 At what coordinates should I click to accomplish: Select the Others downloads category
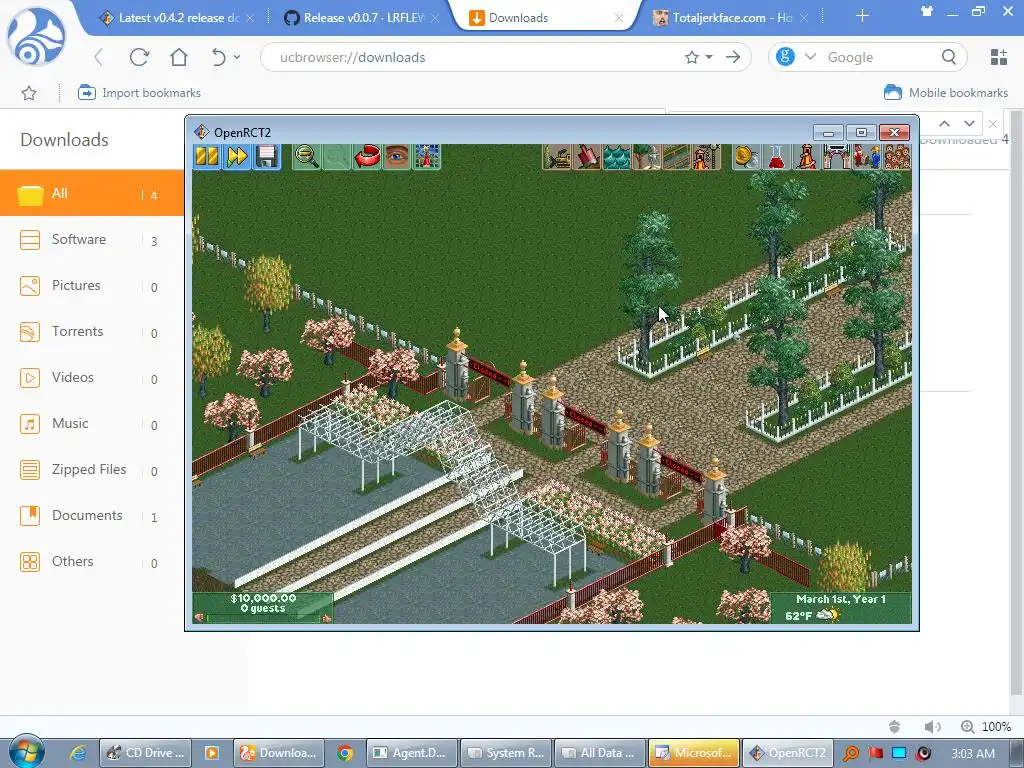pyautogui.click(x=92, y=562)
